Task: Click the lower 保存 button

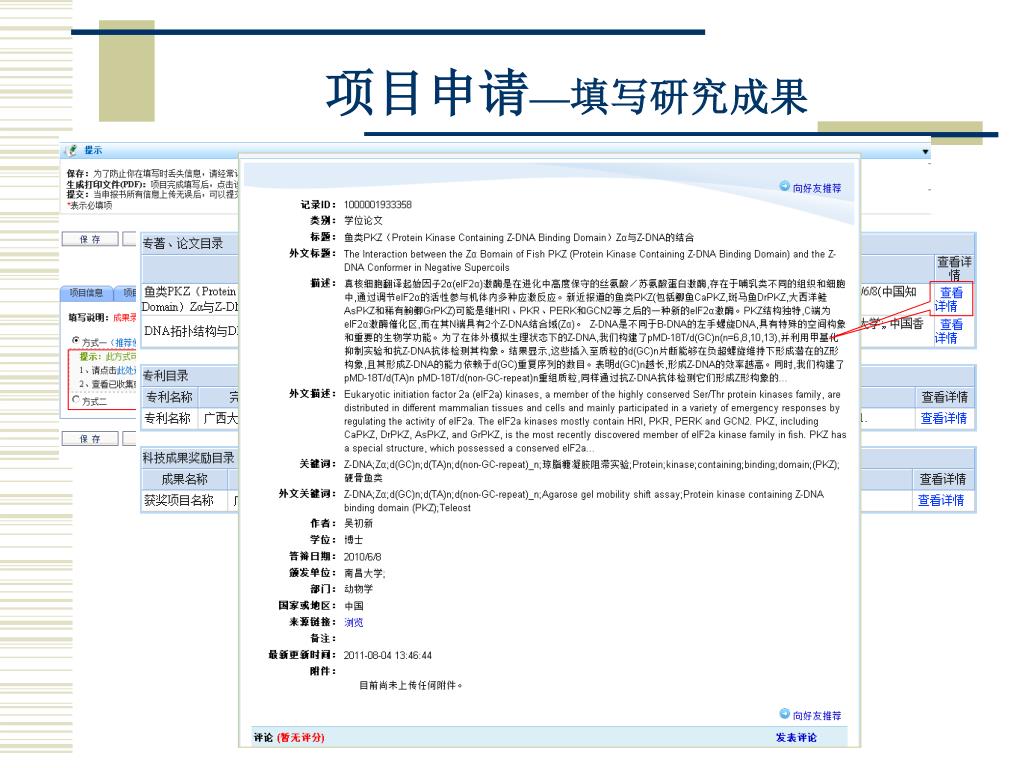Action: point(90,438)
